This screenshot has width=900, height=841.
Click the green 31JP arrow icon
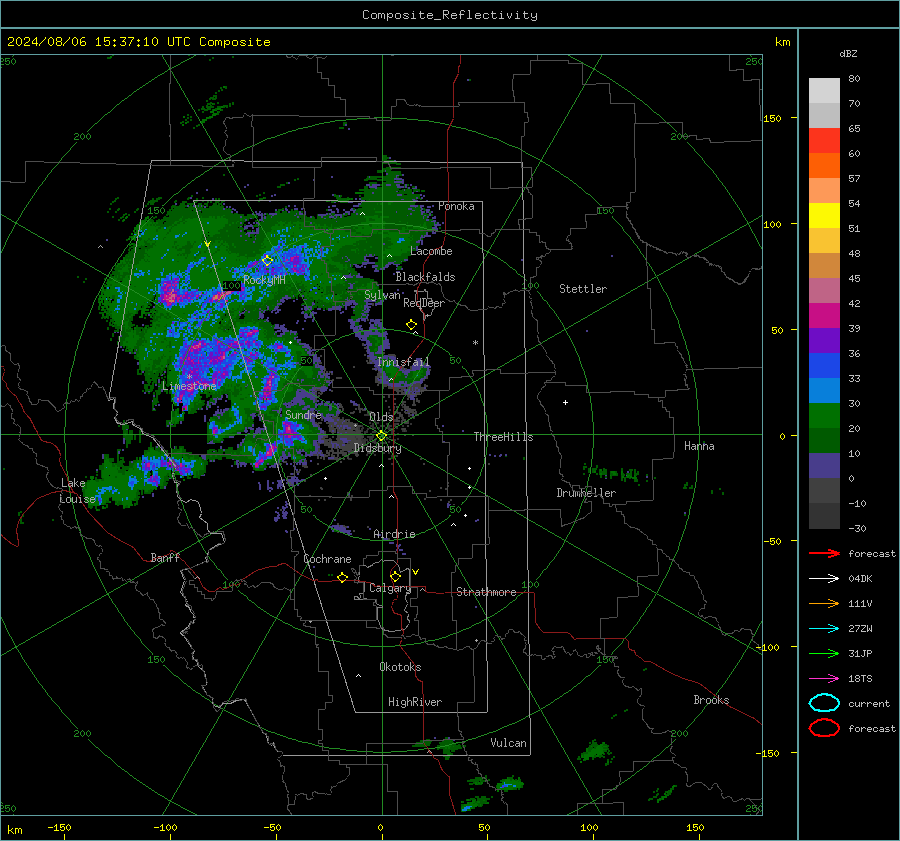[824, 653]
